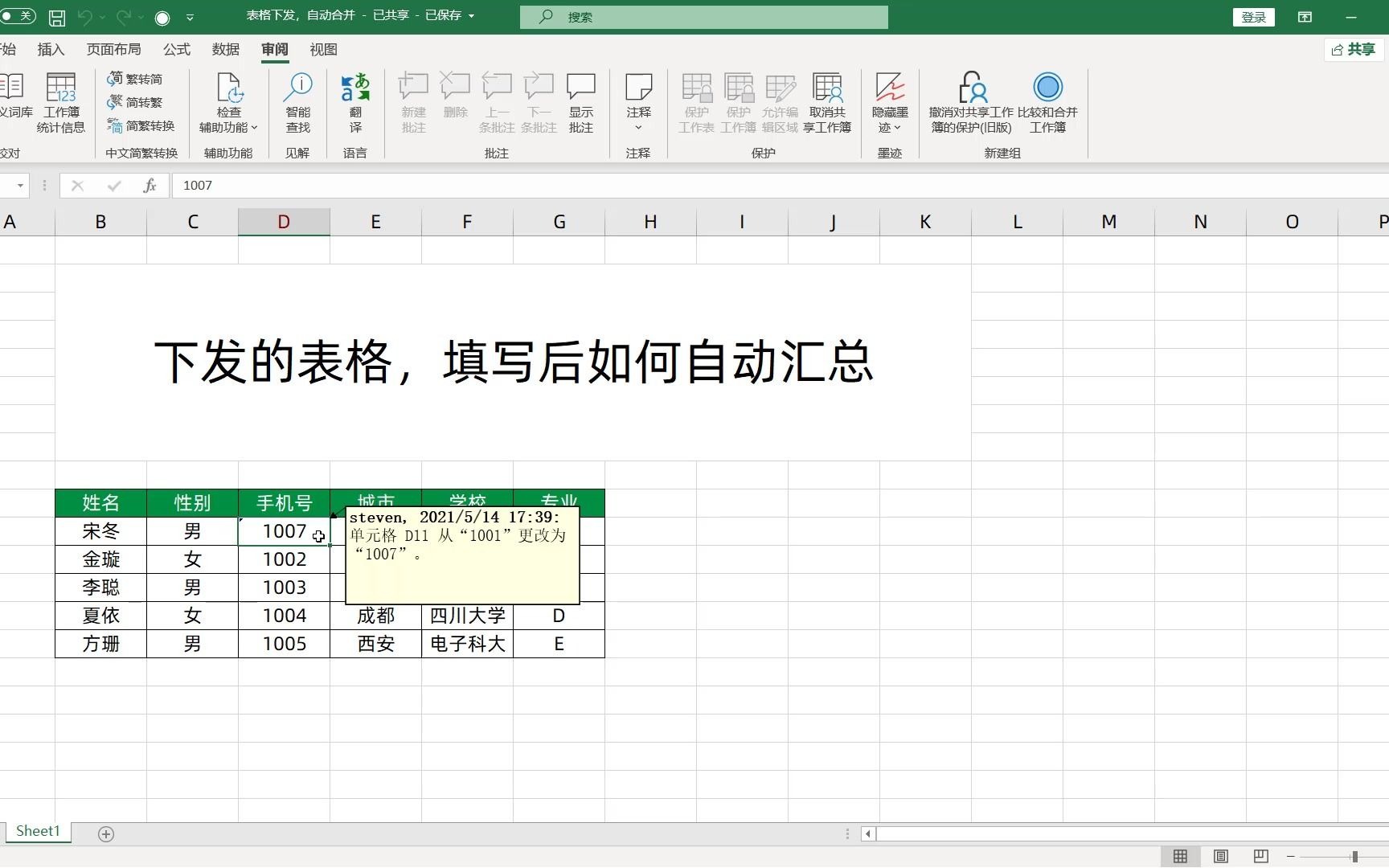The width and height of the screenshot is (1389, 868).
Task: Select cell with name 方珊
Action: [x=100, y=644]
